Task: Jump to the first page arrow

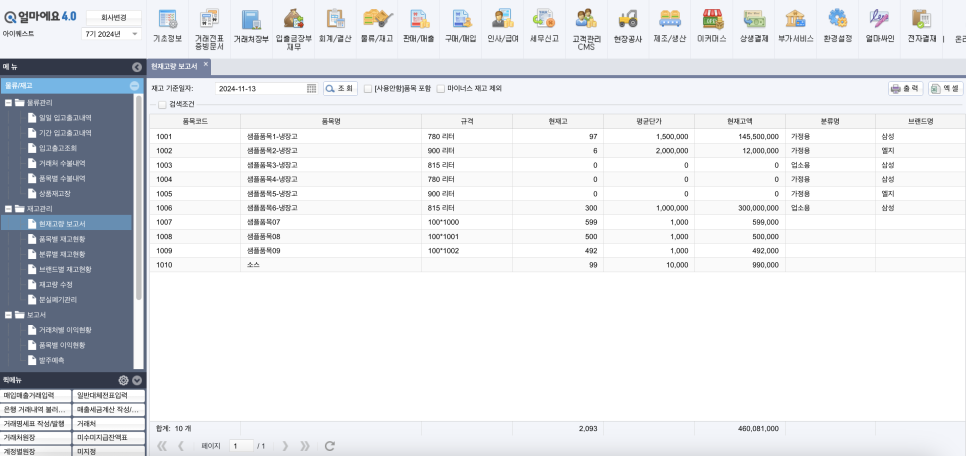Action: 162,446
